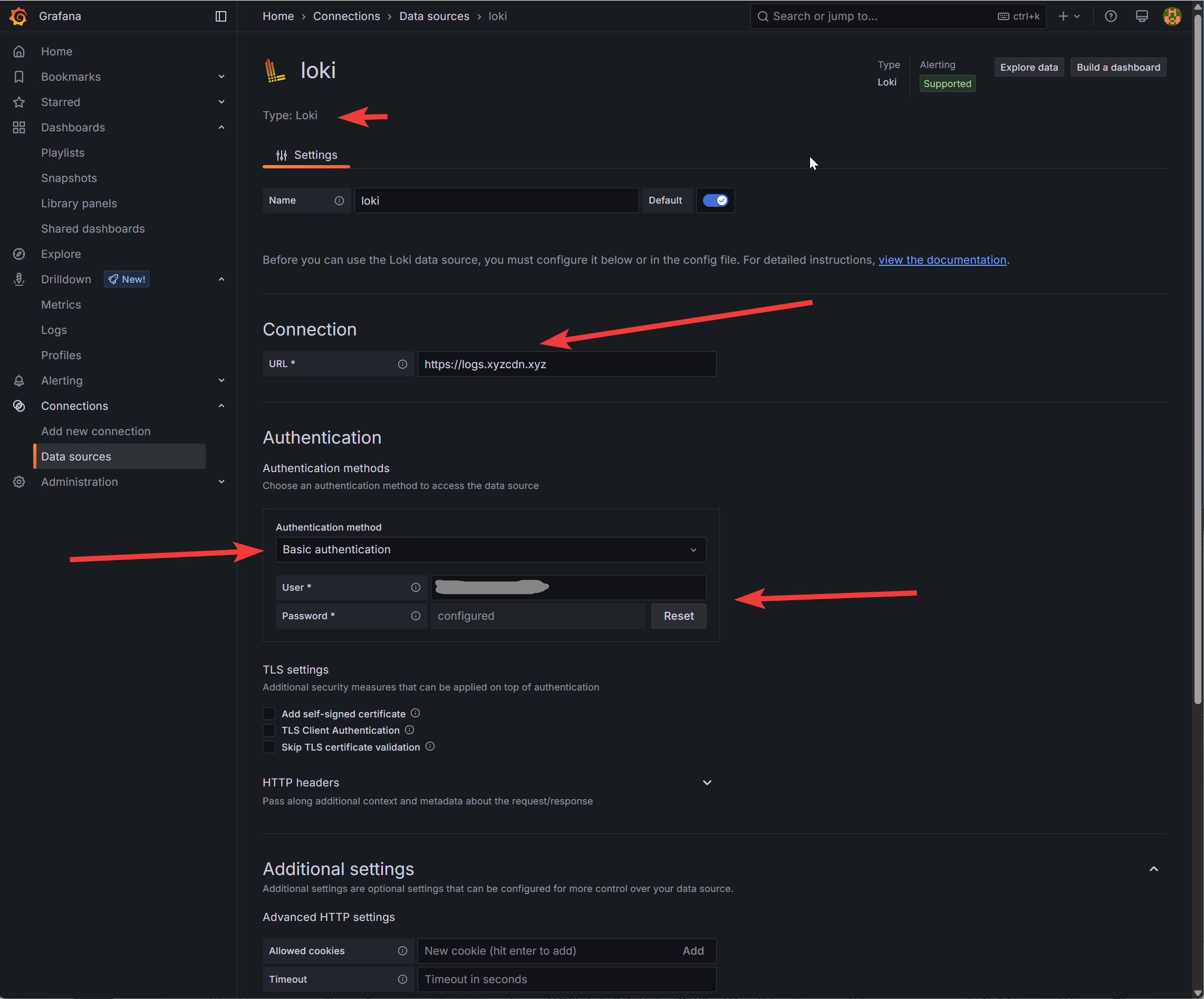1204x999 pixels.
Task: Click info icon for Skip TLS validation
Action: (x=430, y=746)
